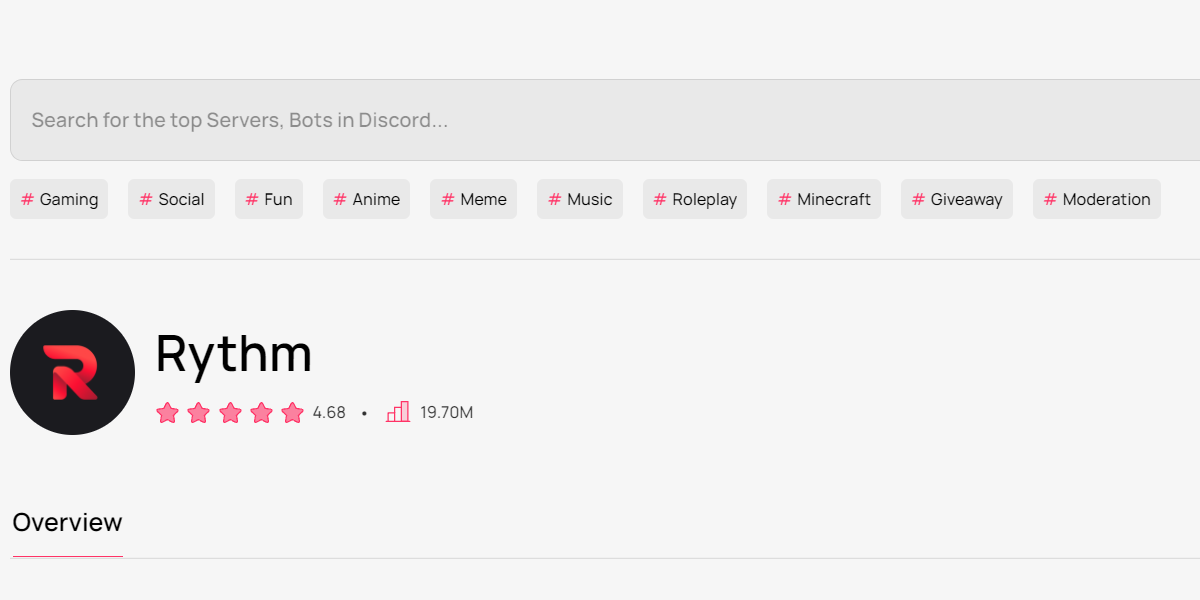Choose the Roleplay tag
The width and height of the screenshot is (1200, 600).
tap(694, 199)
